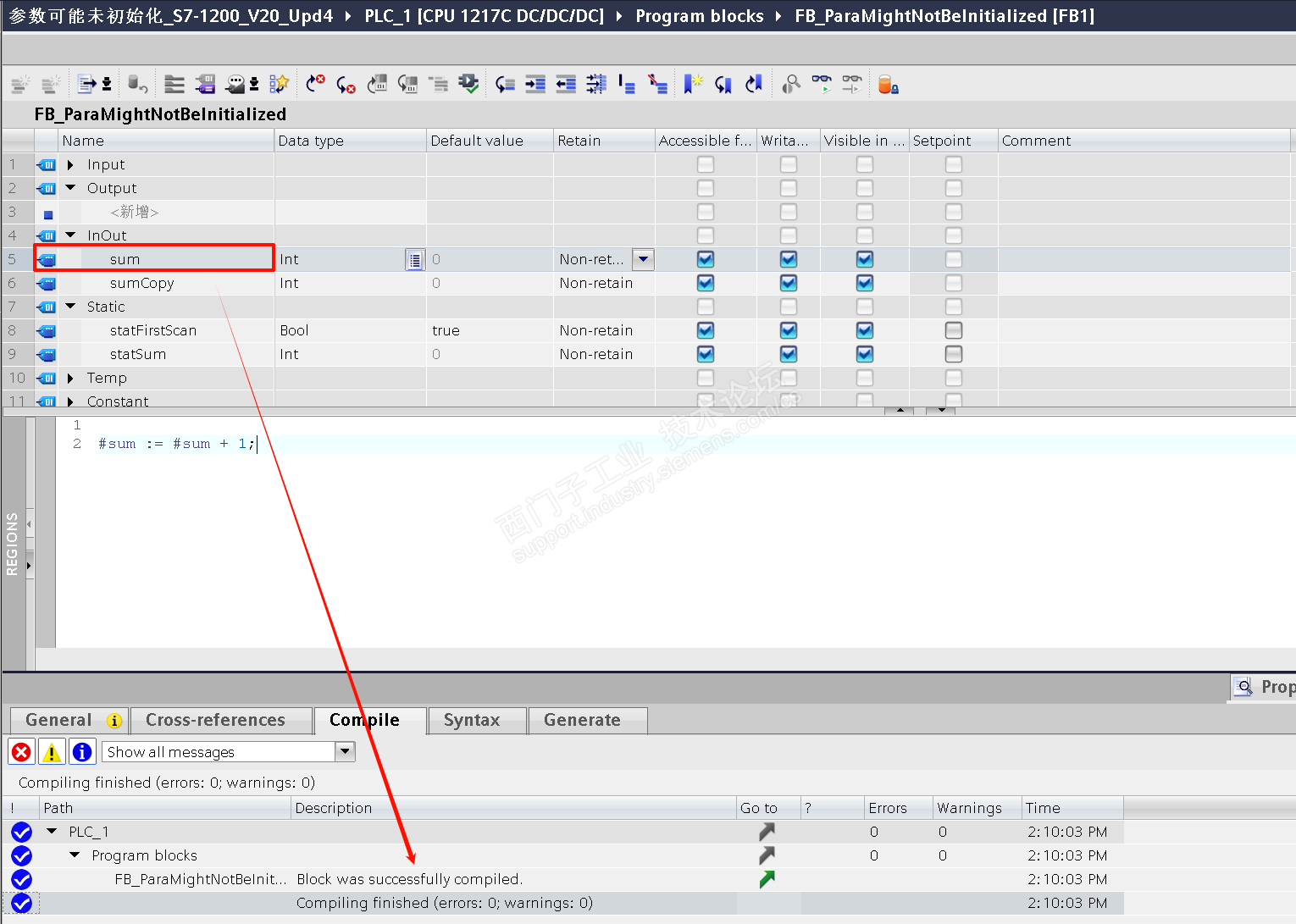Click the red strikethrough uncomment toolbar icon

point(657,84)
